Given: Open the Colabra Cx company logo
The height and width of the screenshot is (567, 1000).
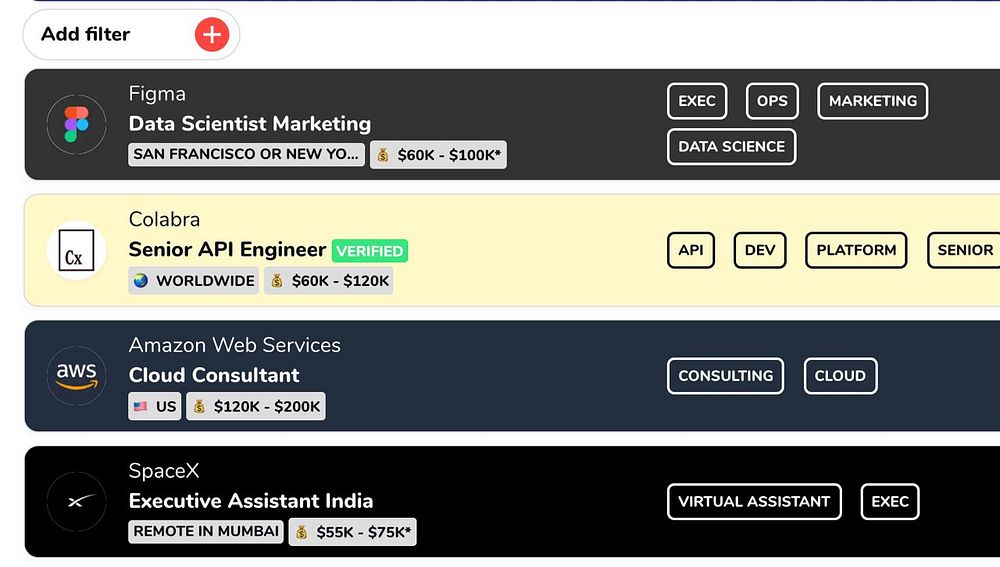Looking at the screenshot, I should click(77, 251).
